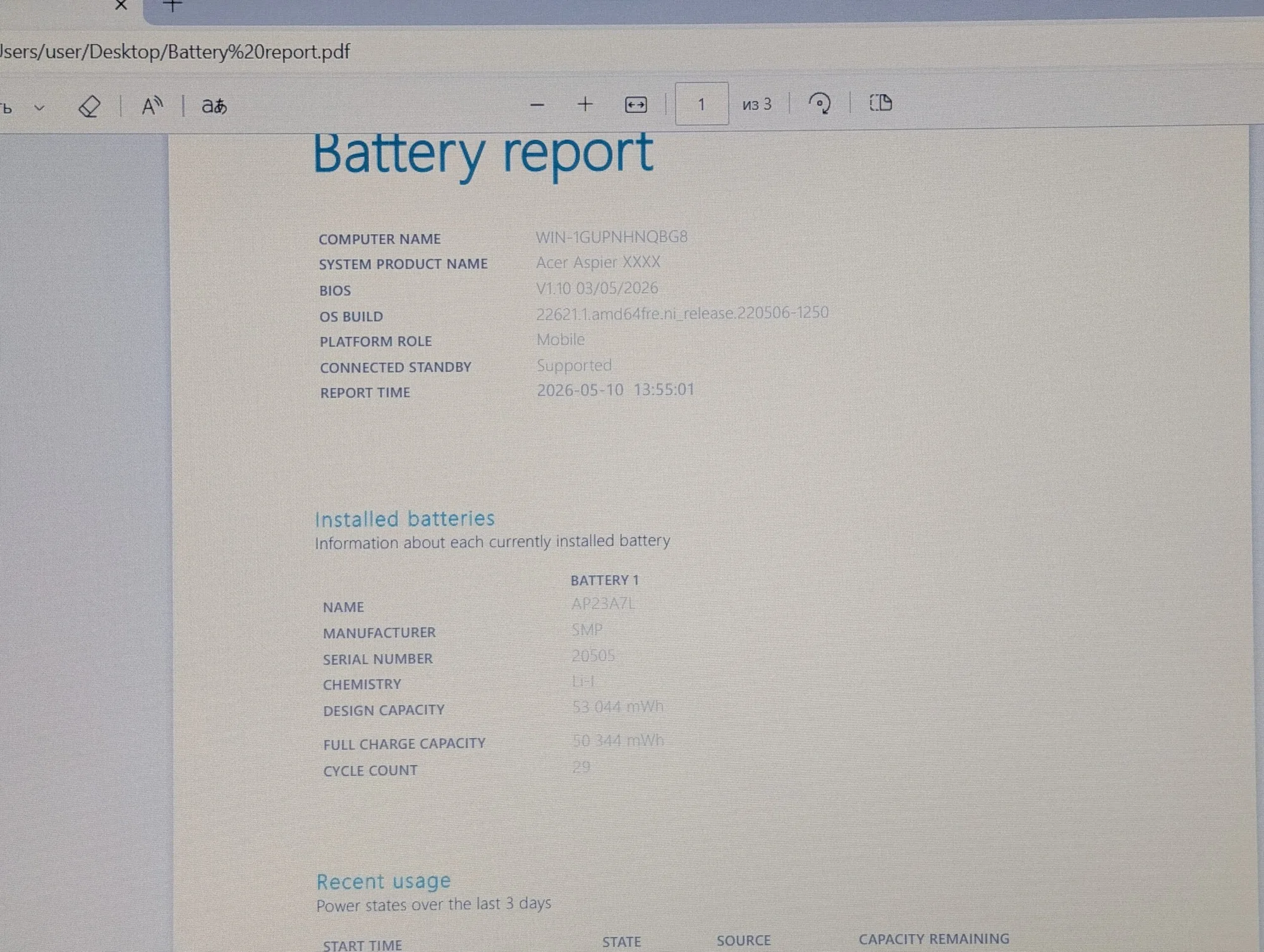This screenshot has width=1264, height=952.
Task: Select the OS build value 22621.1.amd64fre
Action: [x=683, y=313]
